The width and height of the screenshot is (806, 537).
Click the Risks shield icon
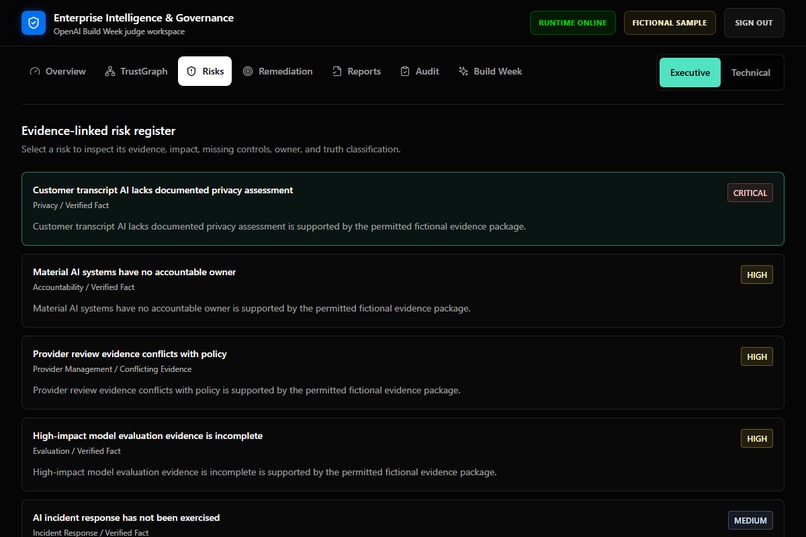click(x=191, y=71)
